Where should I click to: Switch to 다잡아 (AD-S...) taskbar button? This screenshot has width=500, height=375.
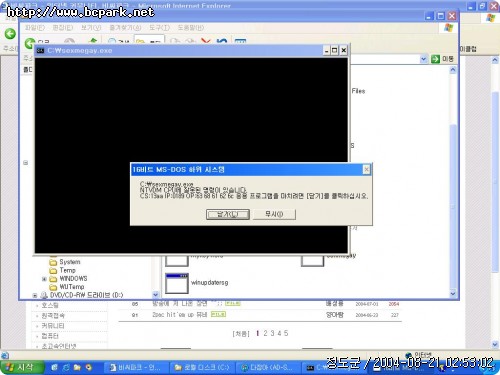[x=269, y=367]
